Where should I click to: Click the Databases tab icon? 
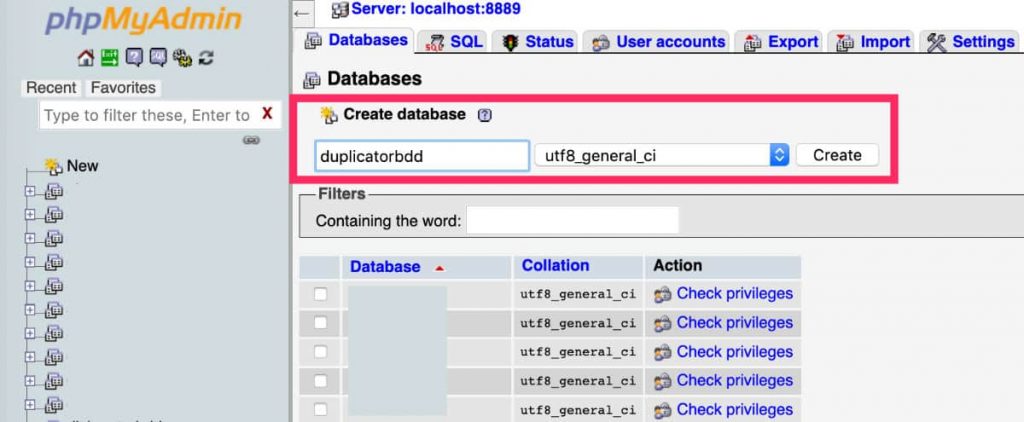[x=313, y=41]
